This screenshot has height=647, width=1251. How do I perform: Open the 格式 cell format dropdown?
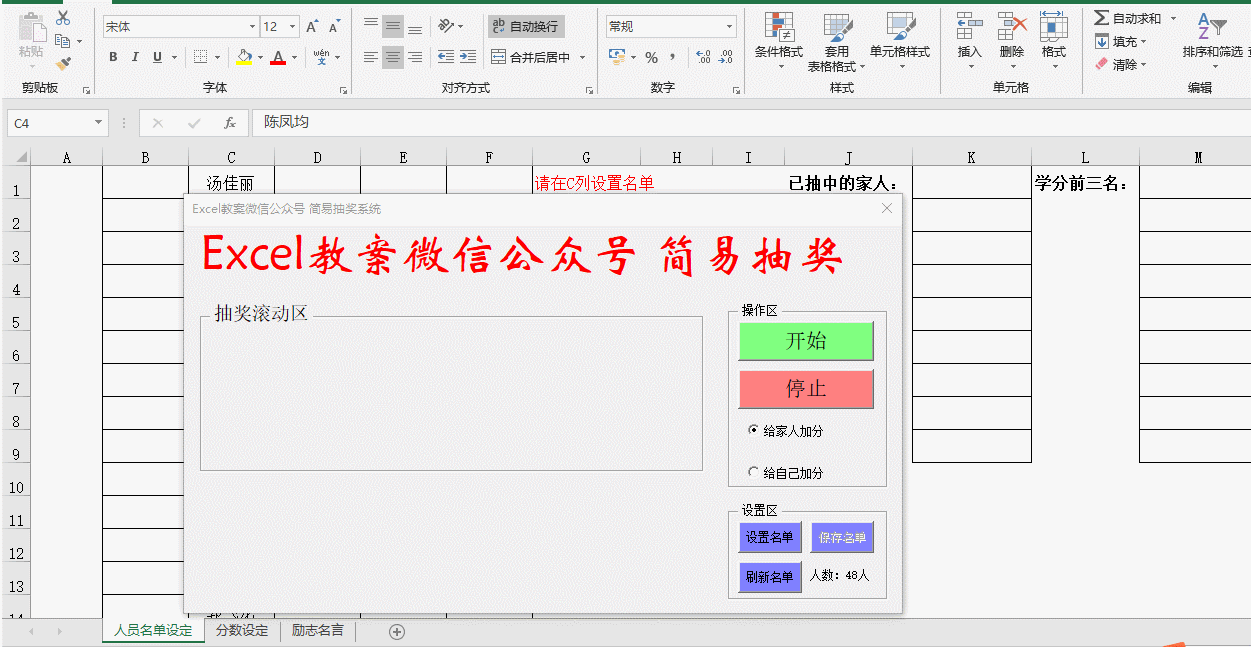1053,41
